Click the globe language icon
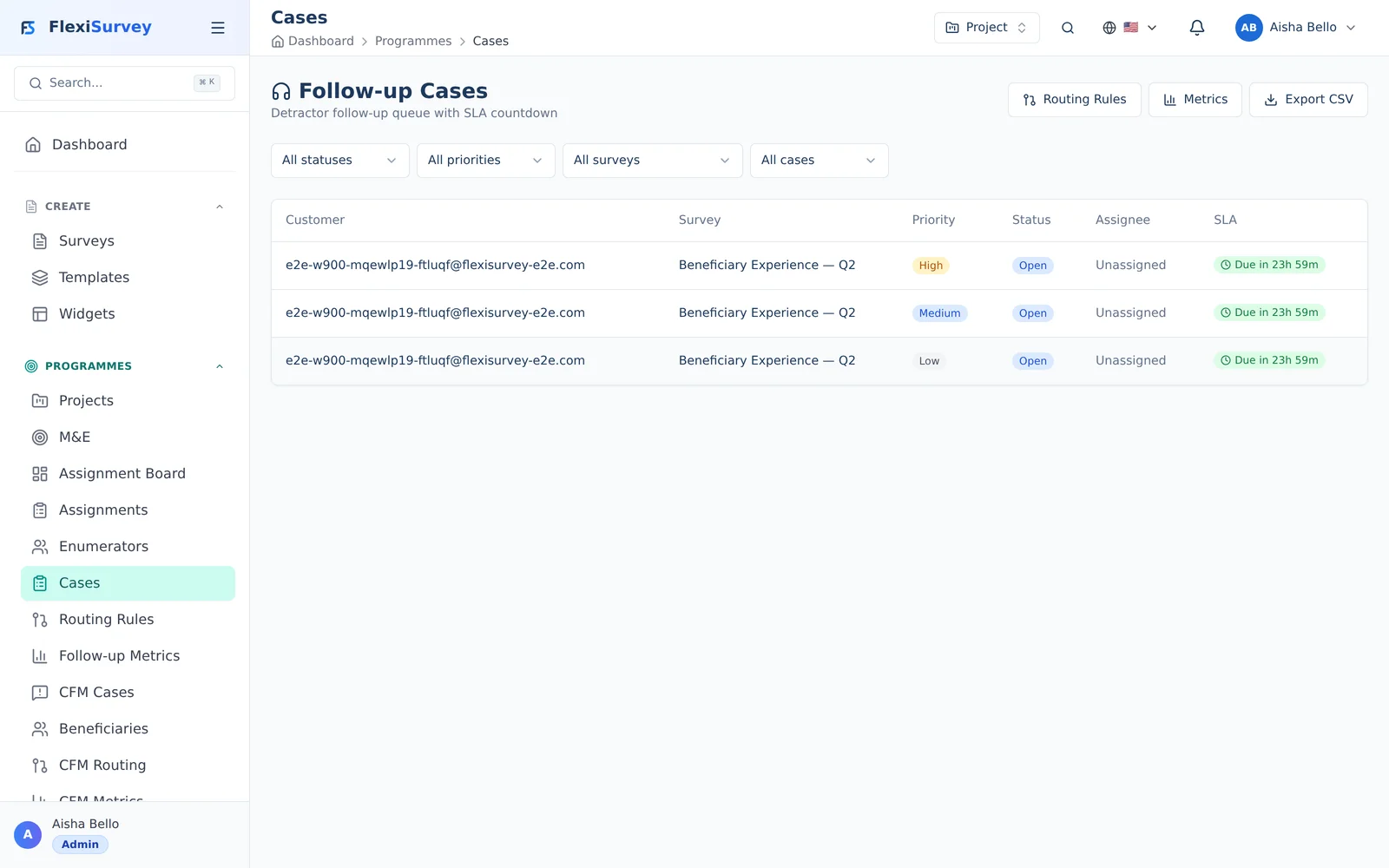This screenshot has width=1389, height=868. (1109, 28)
